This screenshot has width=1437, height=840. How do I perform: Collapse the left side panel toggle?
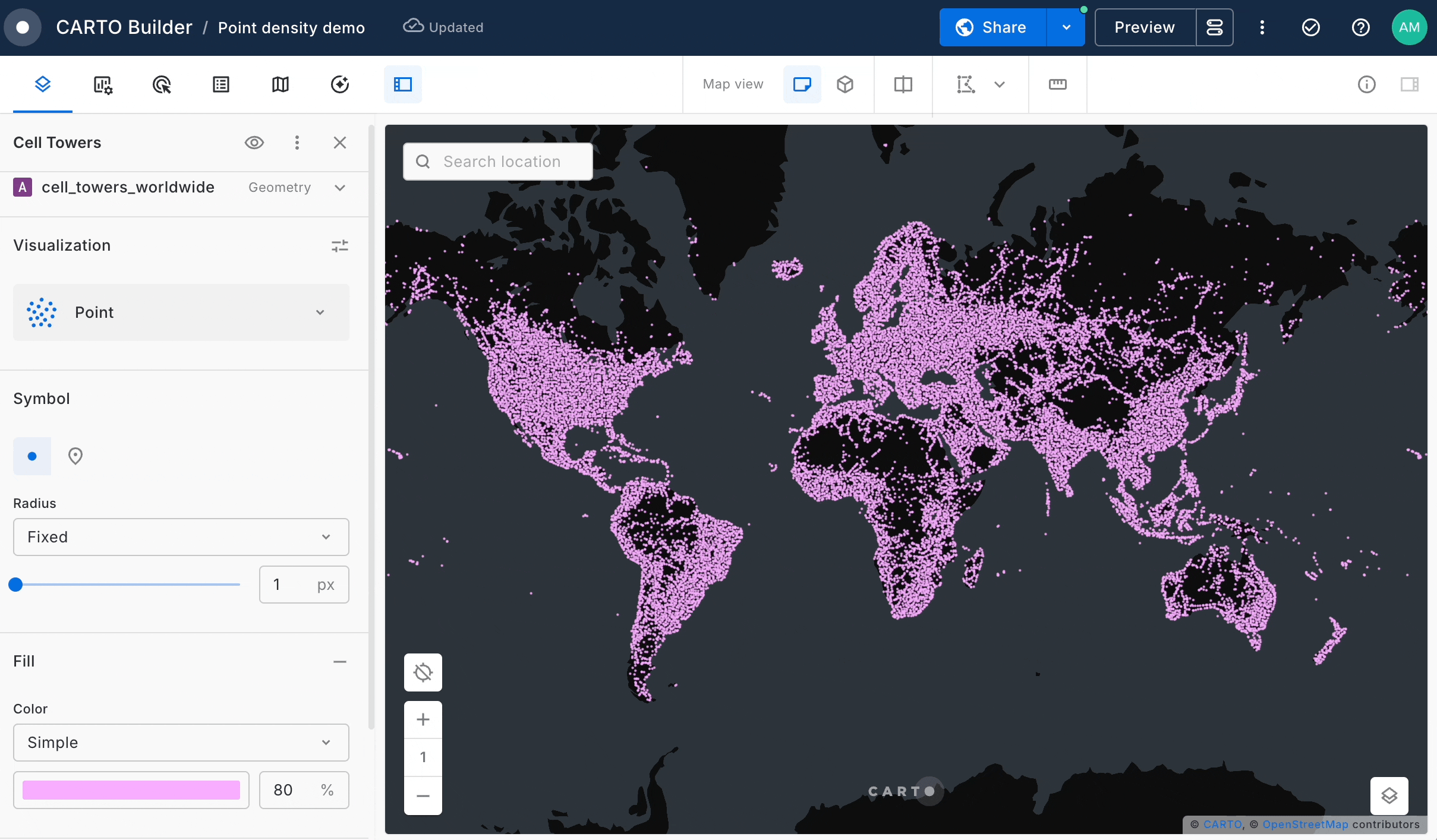click(x=403, y=84)
